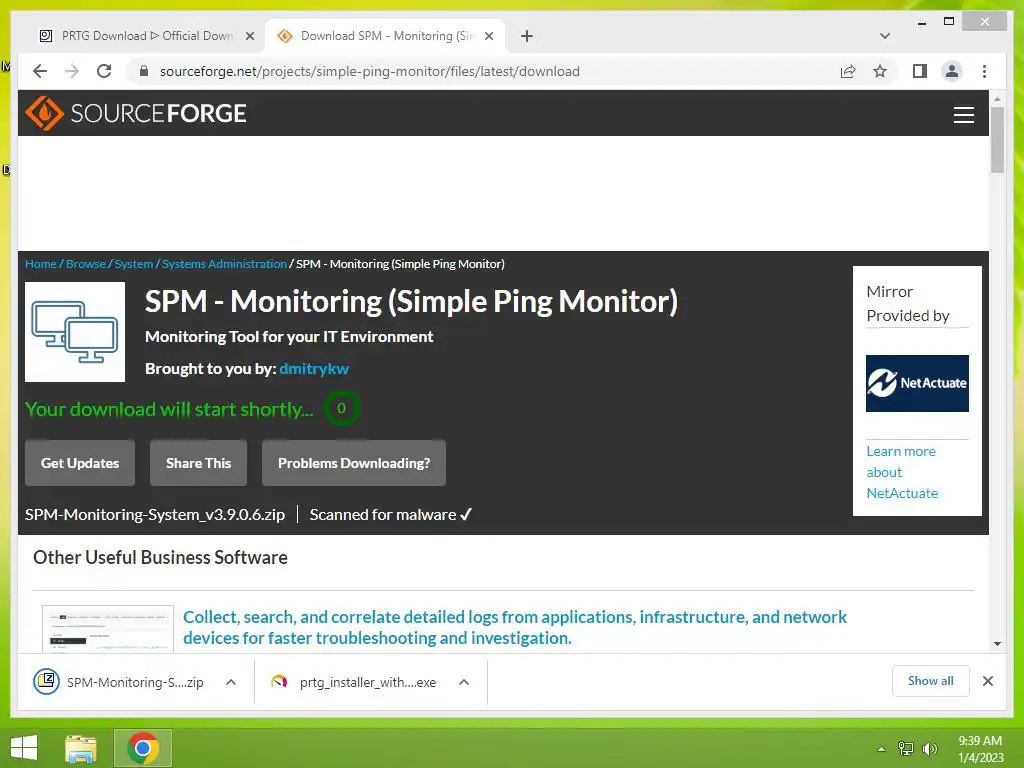The height and width of the screenshot is (768, 1024).
Task: Open File Explorer from the taskbar
Action: pos(81,748)
